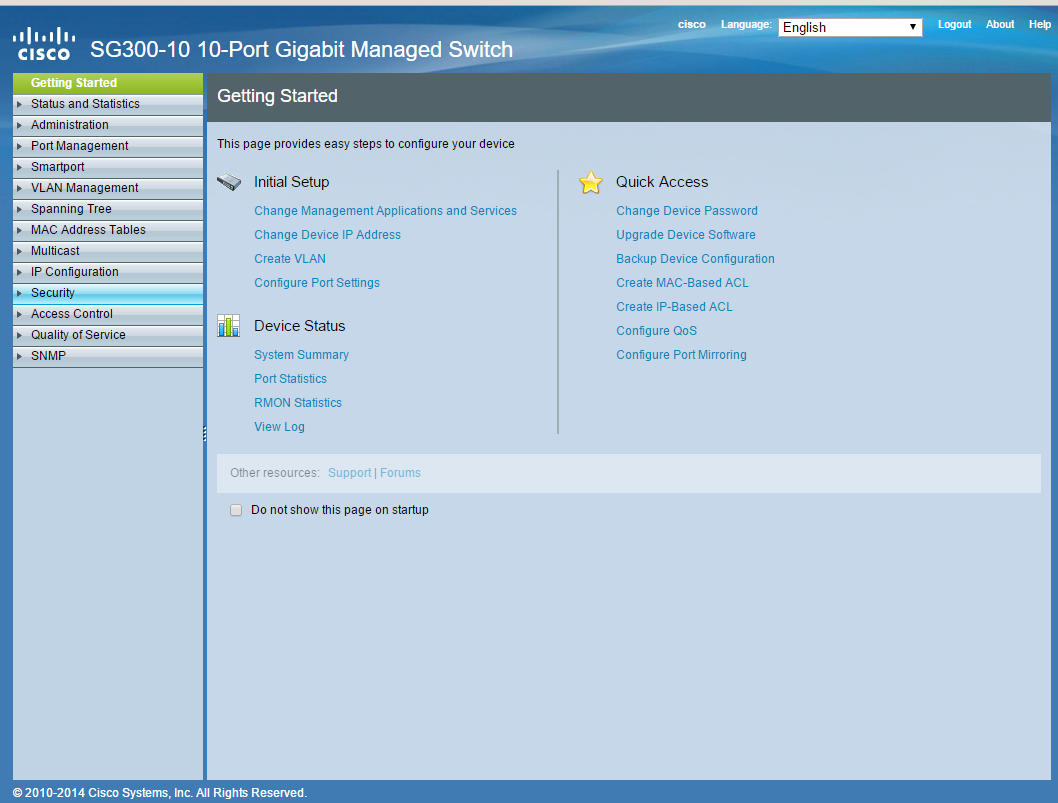Image resolution: width=1058 pixels, height=803 pixels.
Task: Open Configure Port Settings link
Action: [316, 283]
